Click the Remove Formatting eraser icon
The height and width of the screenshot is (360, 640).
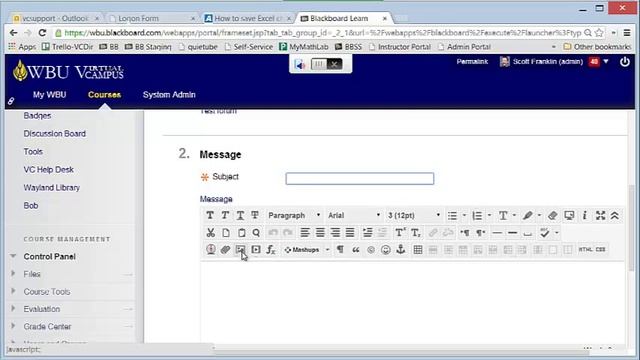[x=553, y=216]
